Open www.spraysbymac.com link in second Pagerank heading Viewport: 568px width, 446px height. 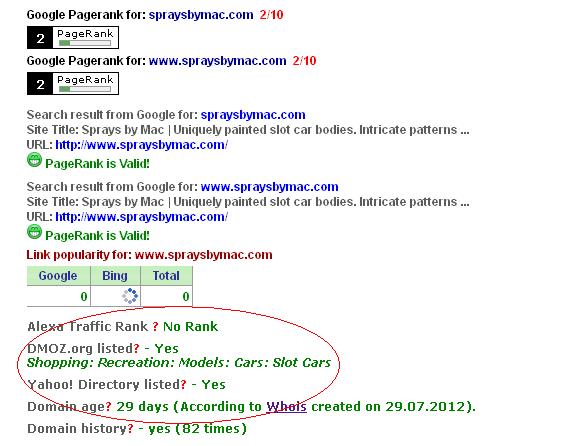(x=217, y=61)
